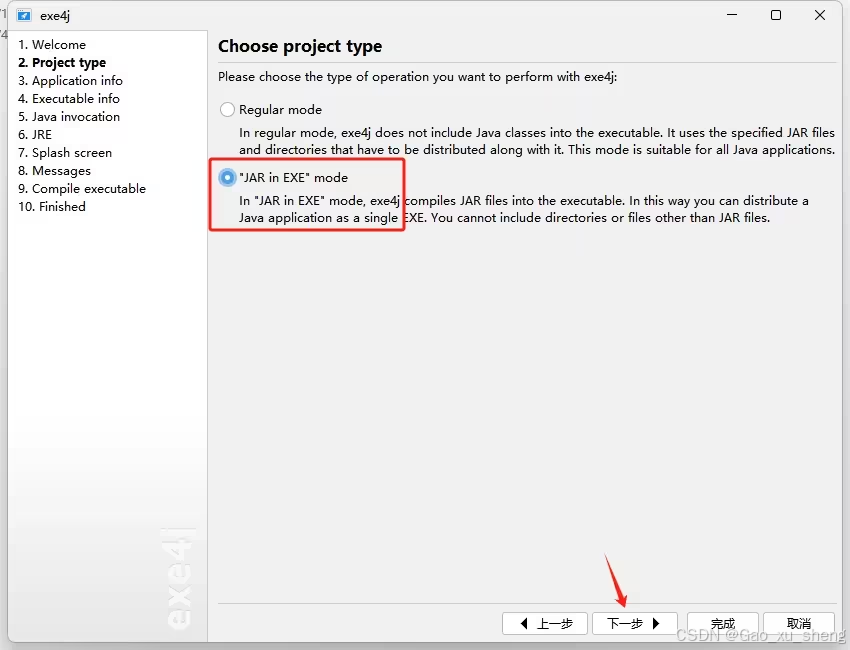This screenshot has height=650, width=850.
Task: Select the "JAR in EXE" mode radio button
Action: pos(227,177)
